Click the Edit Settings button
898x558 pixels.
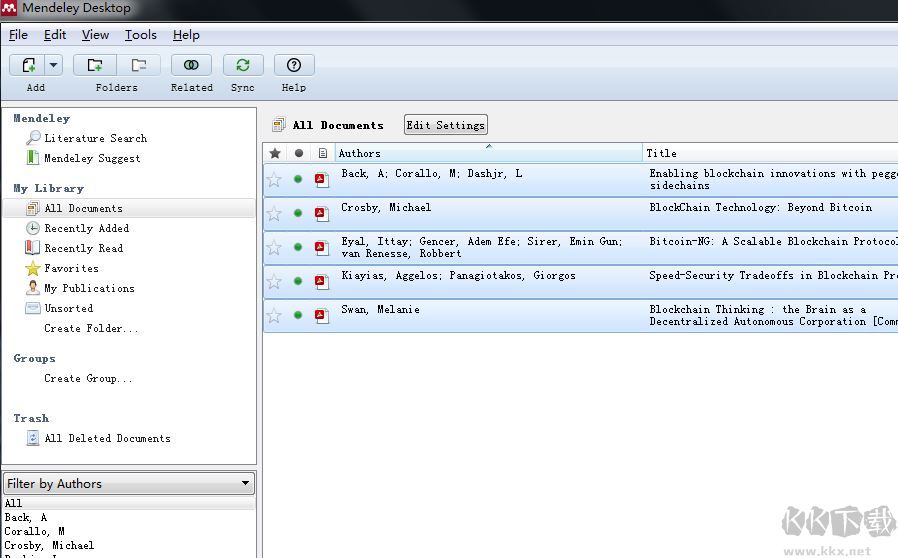coord(446,125)
